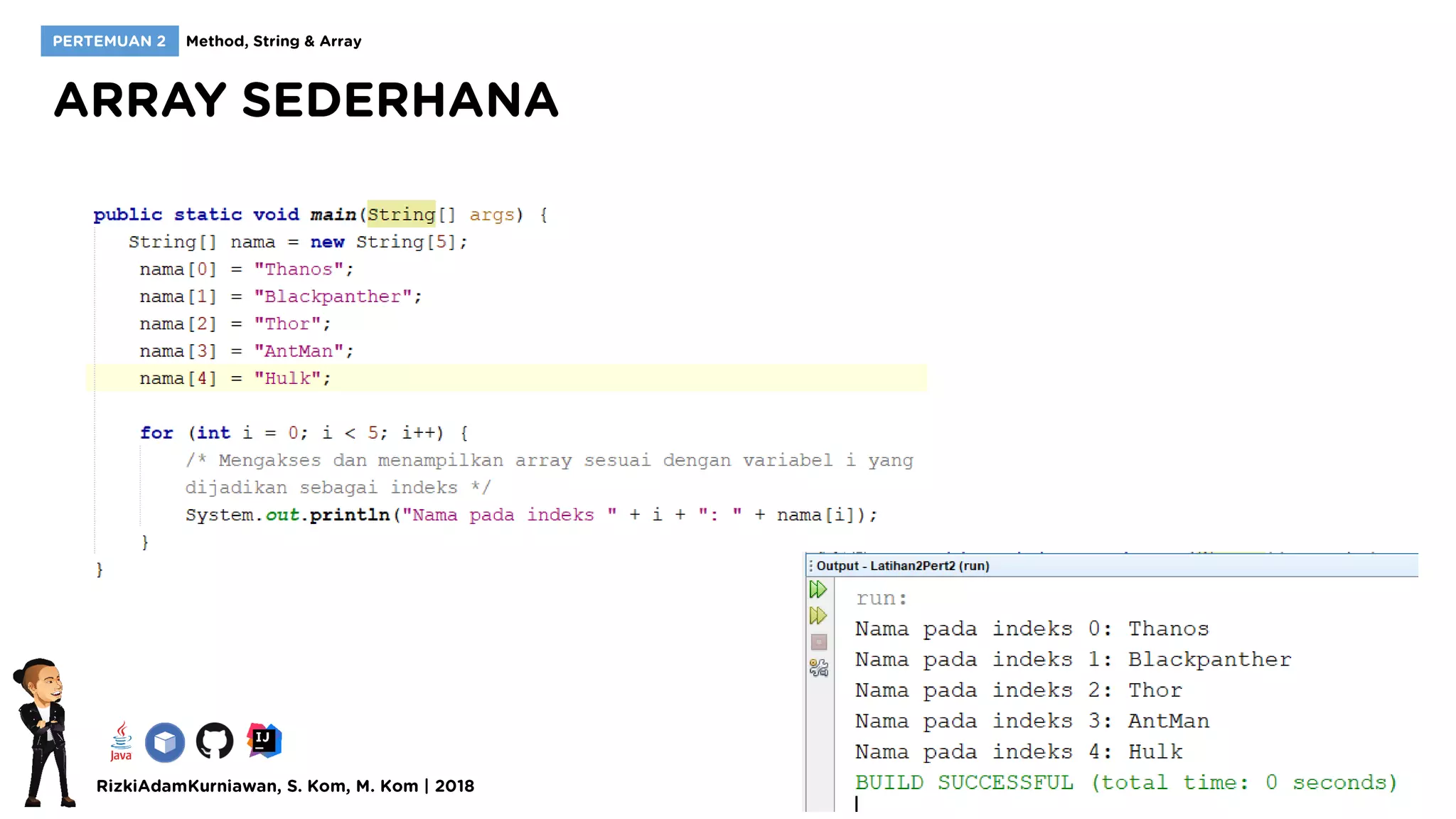The width and height of the screenshot is (1456, 819).
Task: Click the Output - Latihan2Pert2 (run) tab title
Action: coord(902,566)
